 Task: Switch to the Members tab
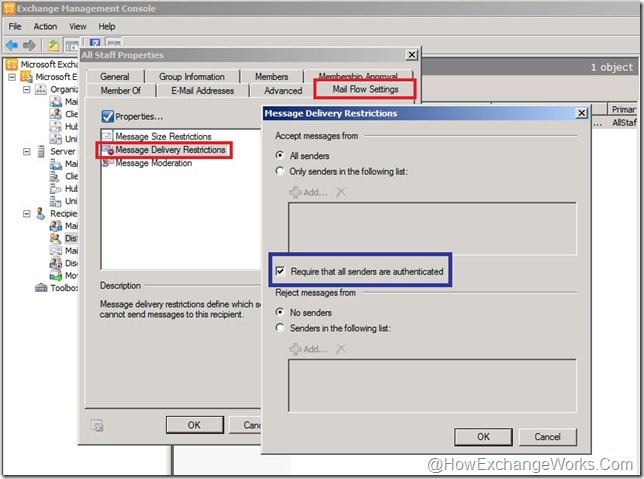271,76
